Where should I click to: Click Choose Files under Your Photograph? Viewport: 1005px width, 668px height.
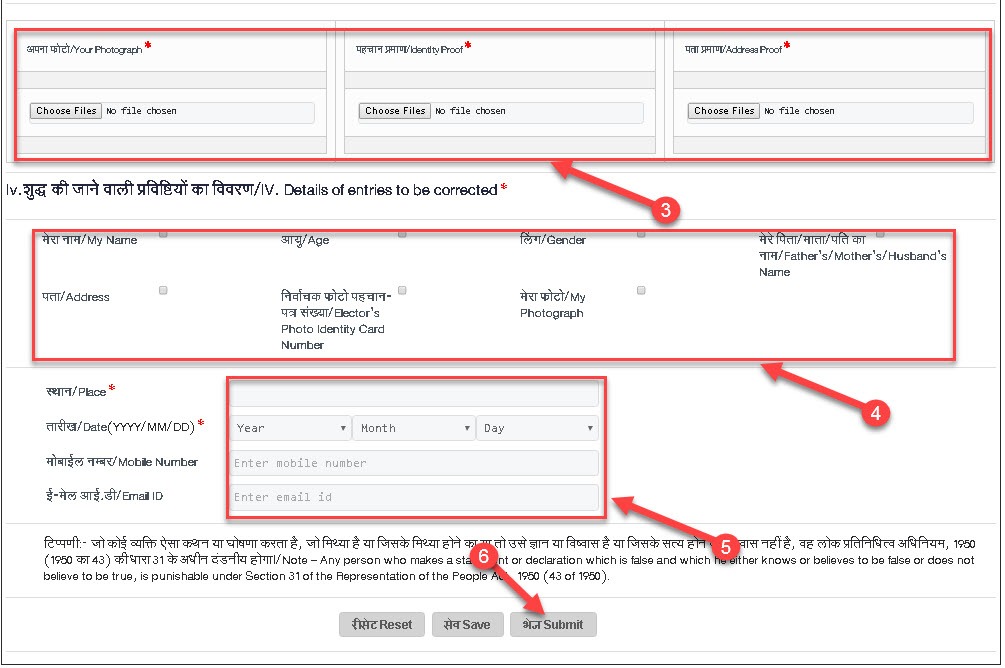pyautogui.click(x=66, y=111)
